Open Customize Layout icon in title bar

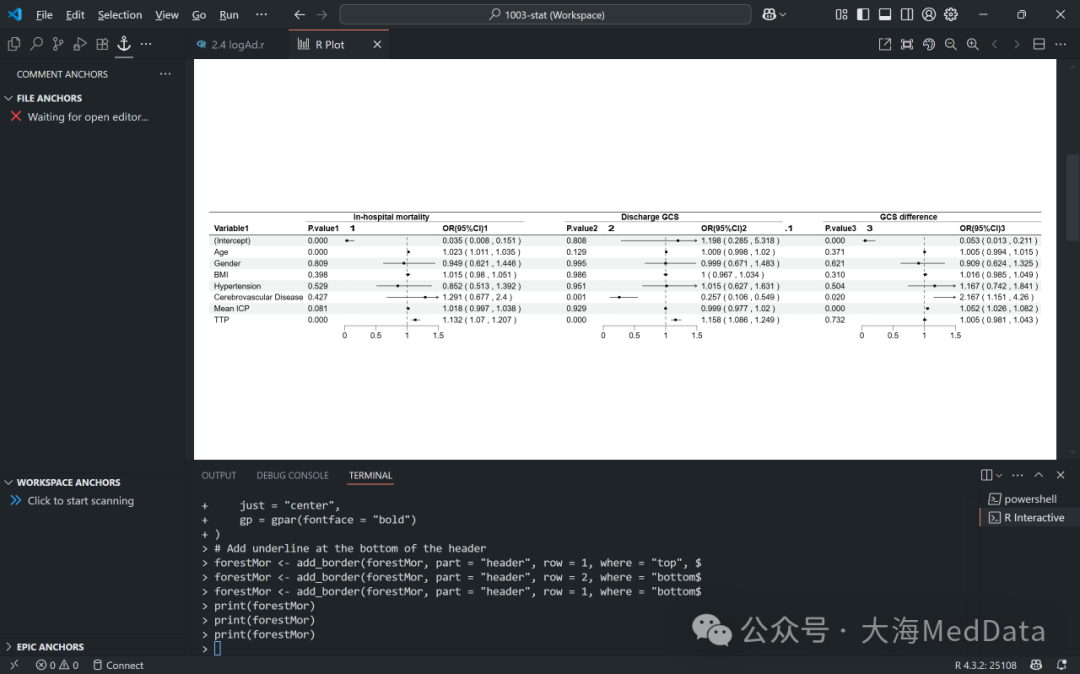tap(841, 14)
